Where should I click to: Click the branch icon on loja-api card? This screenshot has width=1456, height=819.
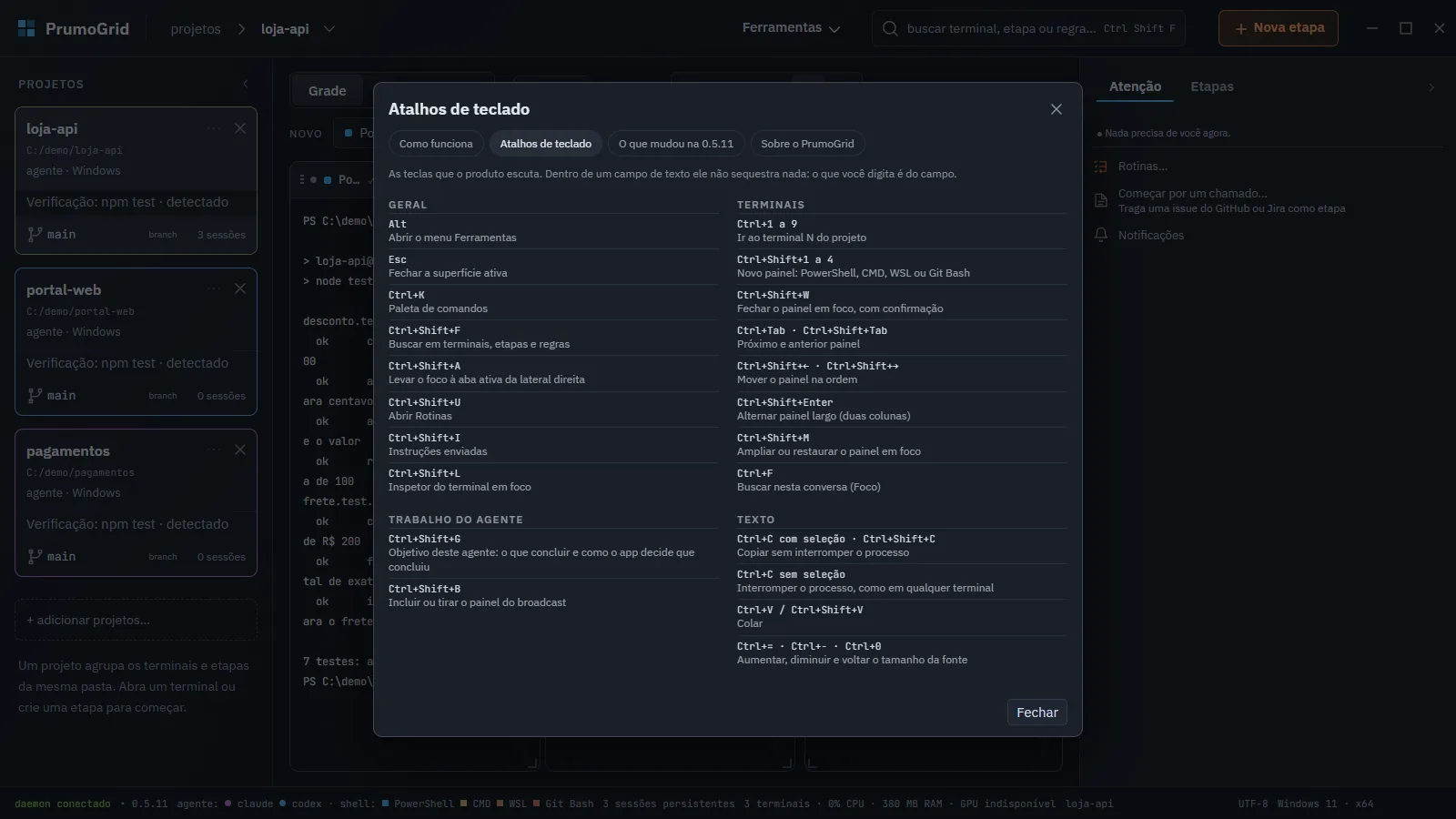[35, 234]
